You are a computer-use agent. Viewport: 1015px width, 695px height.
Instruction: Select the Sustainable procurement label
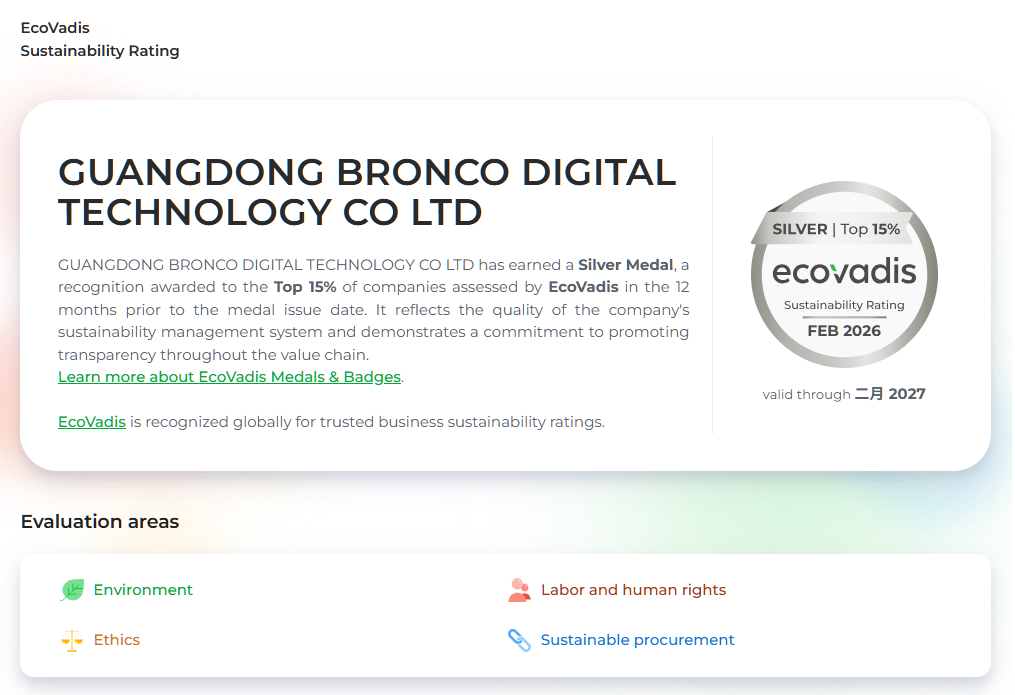[637, 640]
